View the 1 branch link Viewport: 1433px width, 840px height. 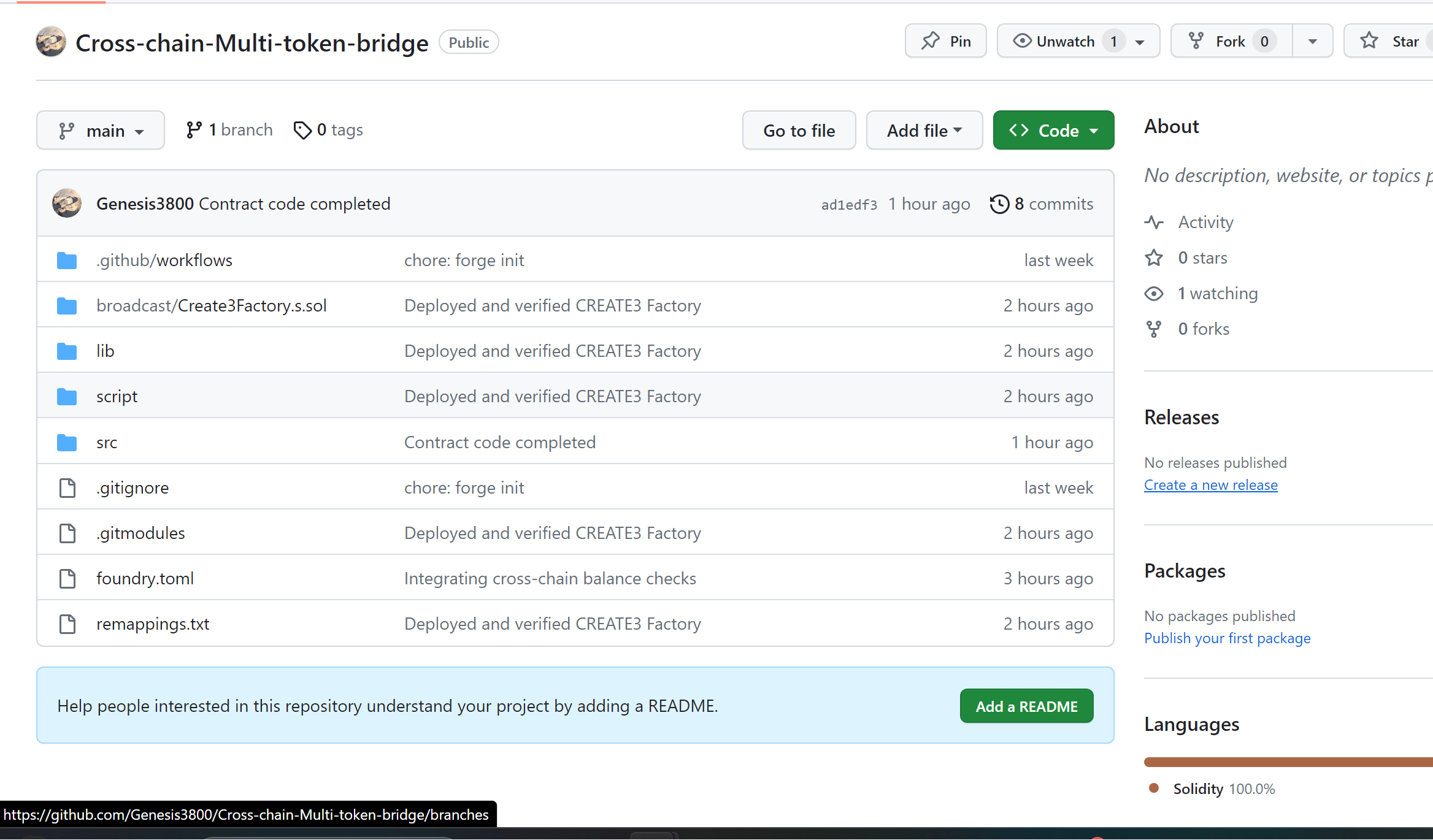(229, 130)
